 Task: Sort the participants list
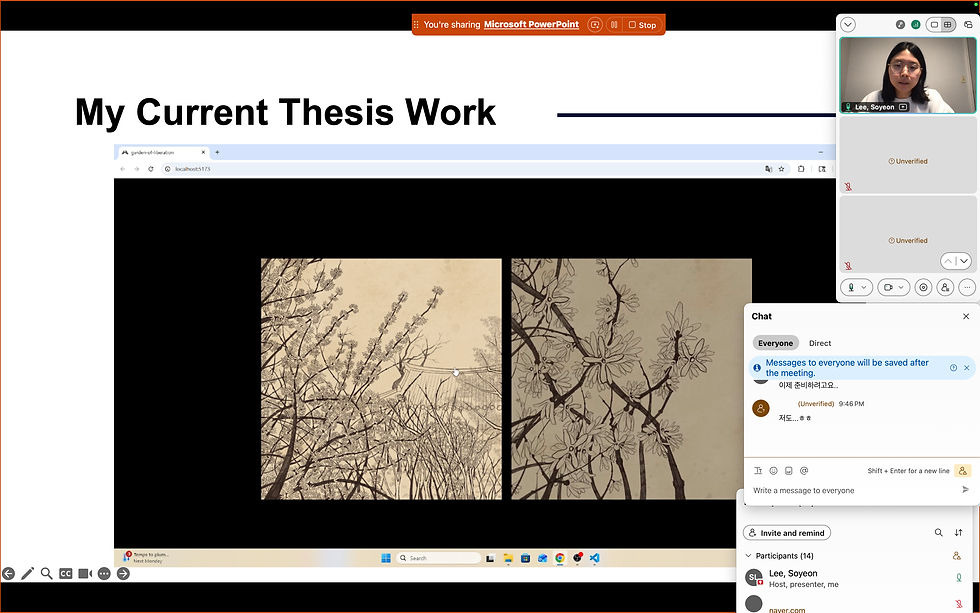click(958, 532)
